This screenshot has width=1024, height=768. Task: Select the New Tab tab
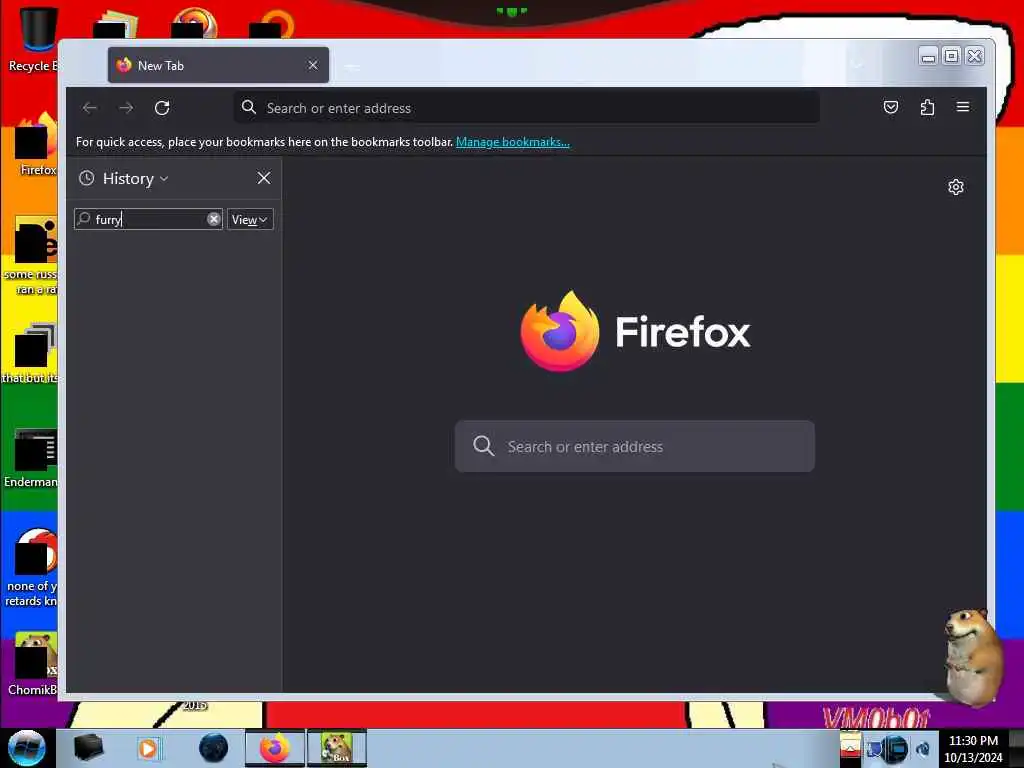(x=218, y=65)
